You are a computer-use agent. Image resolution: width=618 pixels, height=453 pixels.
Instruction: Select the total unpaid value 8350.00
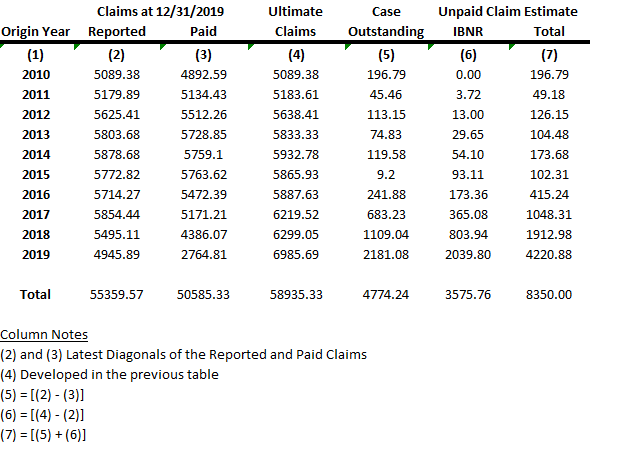tap(548, 295)
